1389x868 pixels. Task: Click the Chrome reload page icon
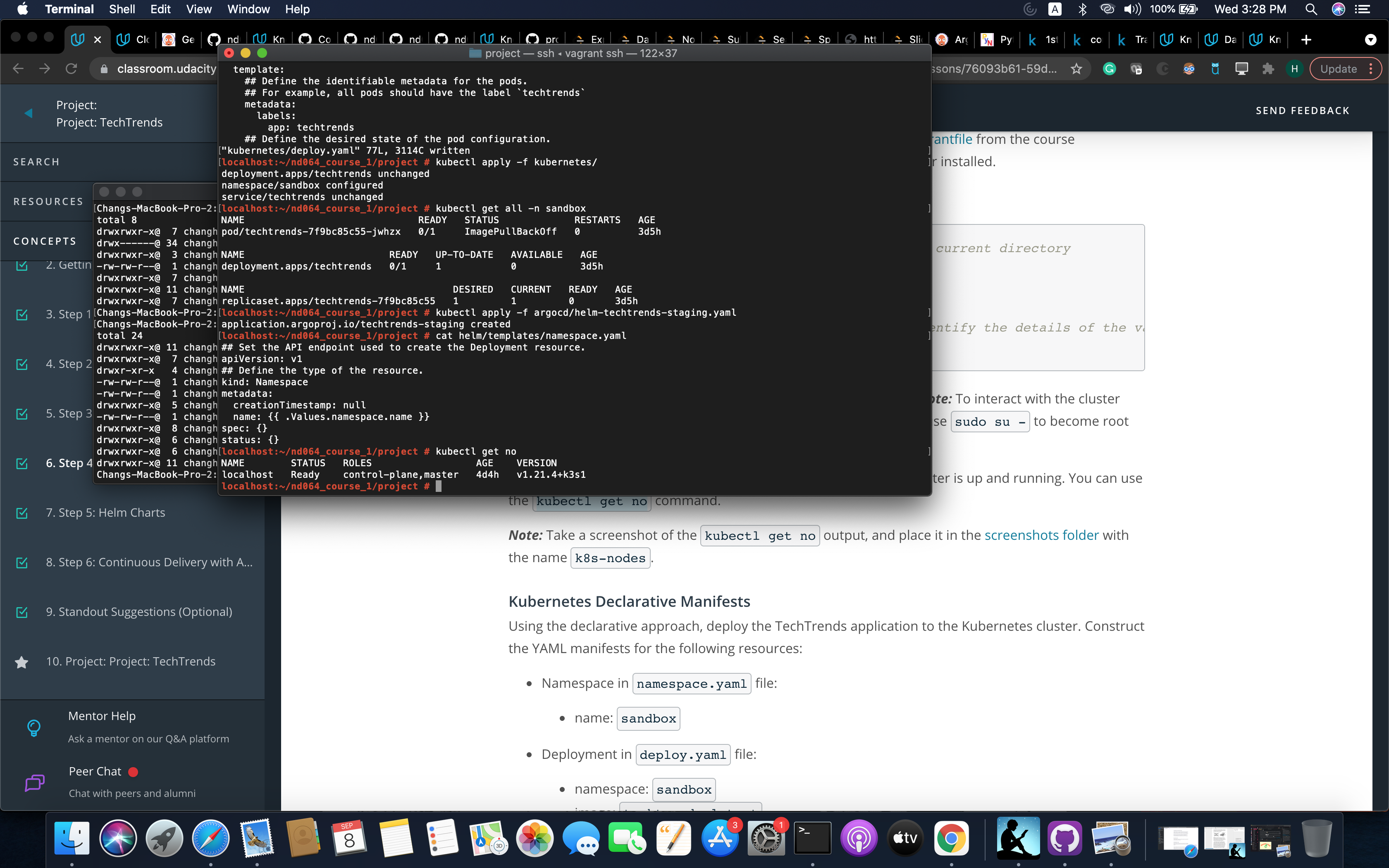71,69
